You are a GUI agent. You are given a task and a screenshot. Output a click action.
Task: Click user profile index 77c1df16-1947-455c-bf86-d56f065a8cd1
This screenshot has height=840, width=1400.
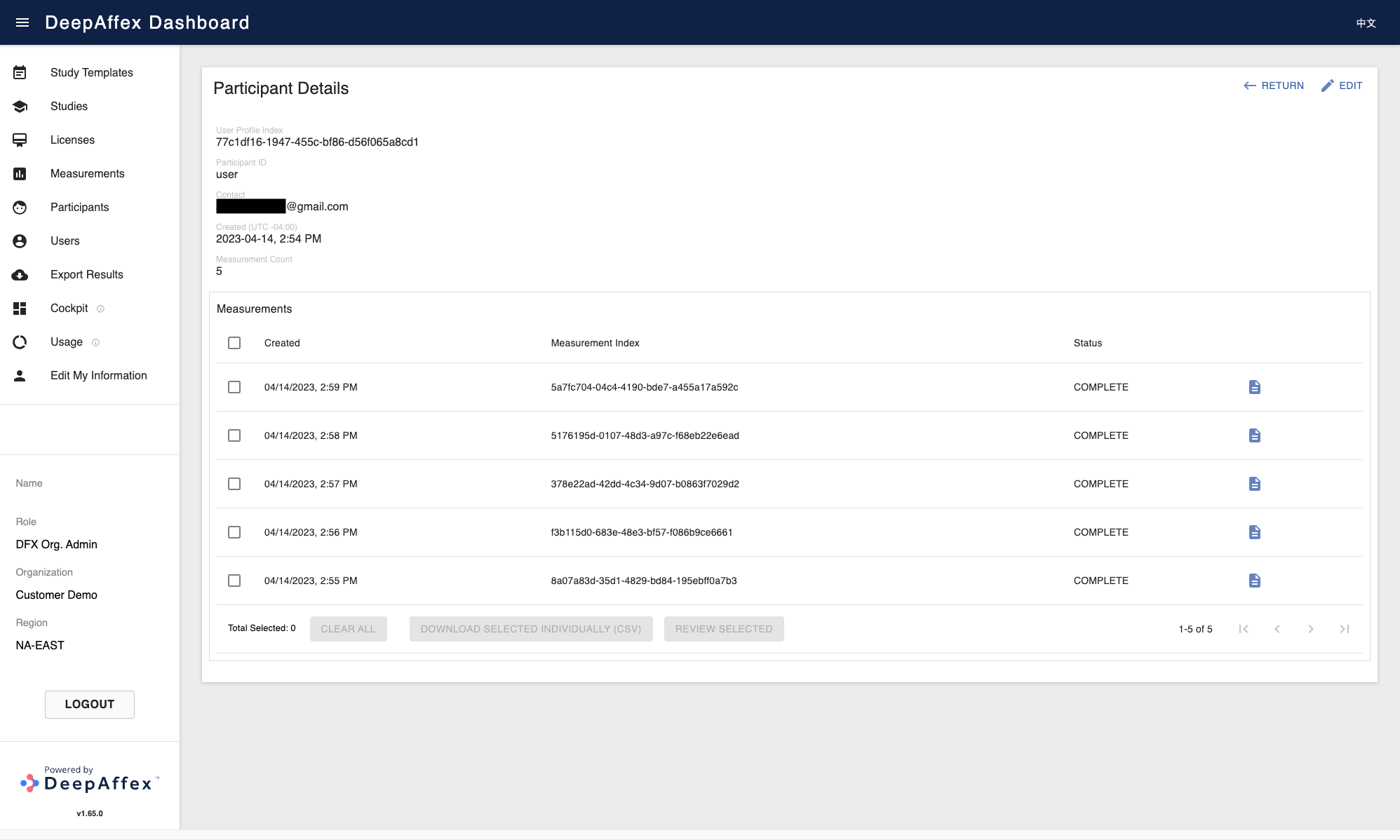click(317, 142)
